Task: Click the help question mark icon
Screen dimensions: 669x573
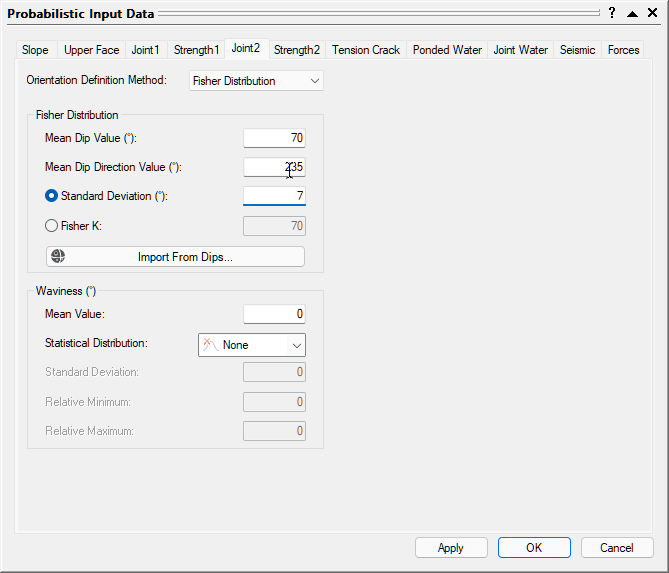Action: click(x=612, y=13)
